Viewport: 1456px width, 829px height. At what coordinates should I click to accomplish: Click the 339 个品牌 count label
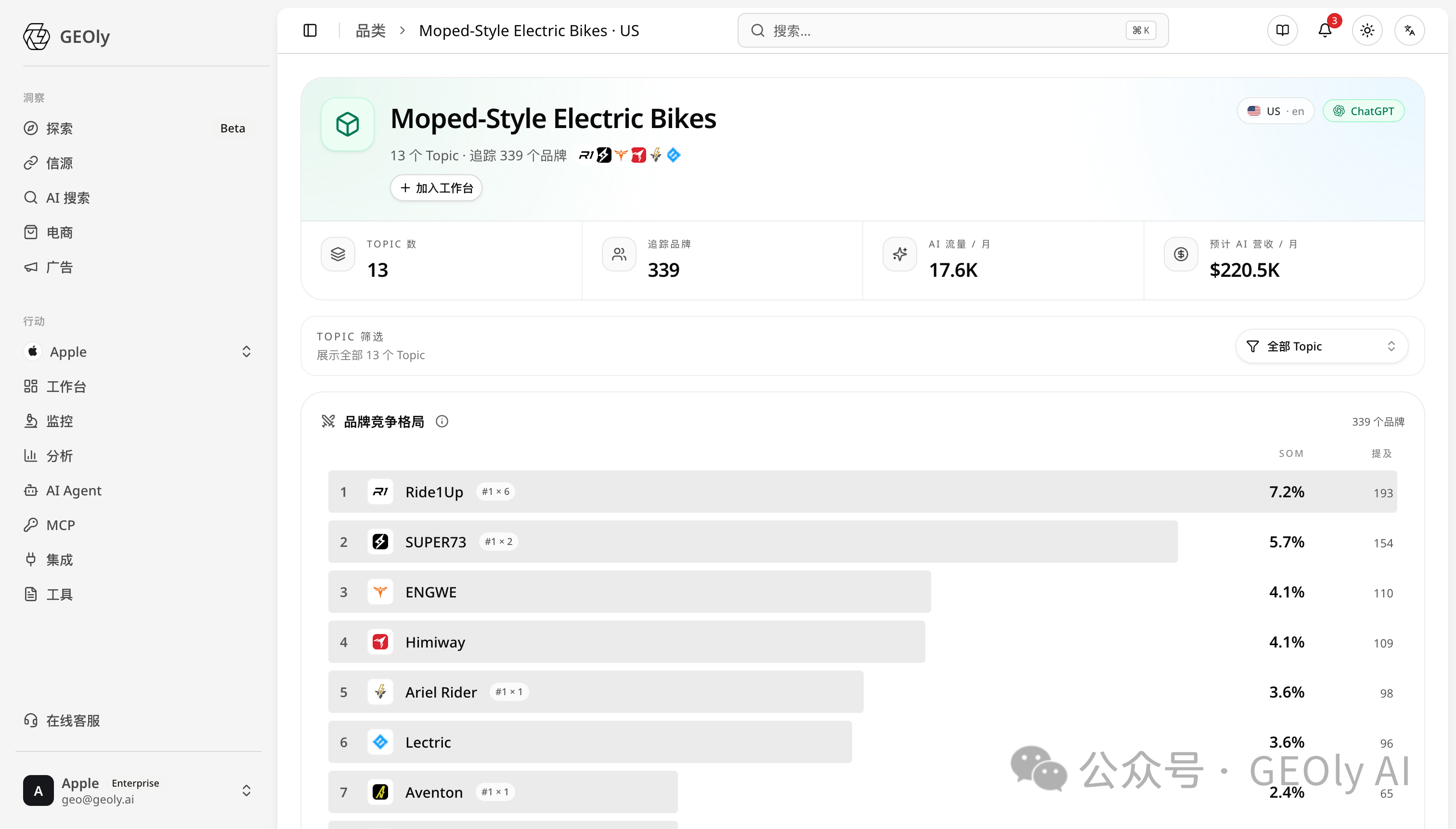tap(1378, 422)
